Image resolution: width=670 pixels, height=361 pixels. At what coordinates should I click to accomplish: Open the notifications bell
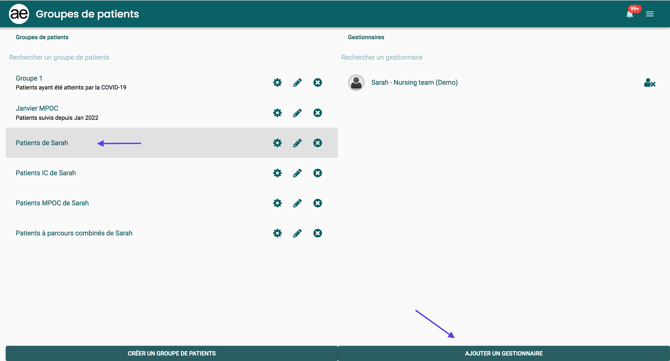630,14
